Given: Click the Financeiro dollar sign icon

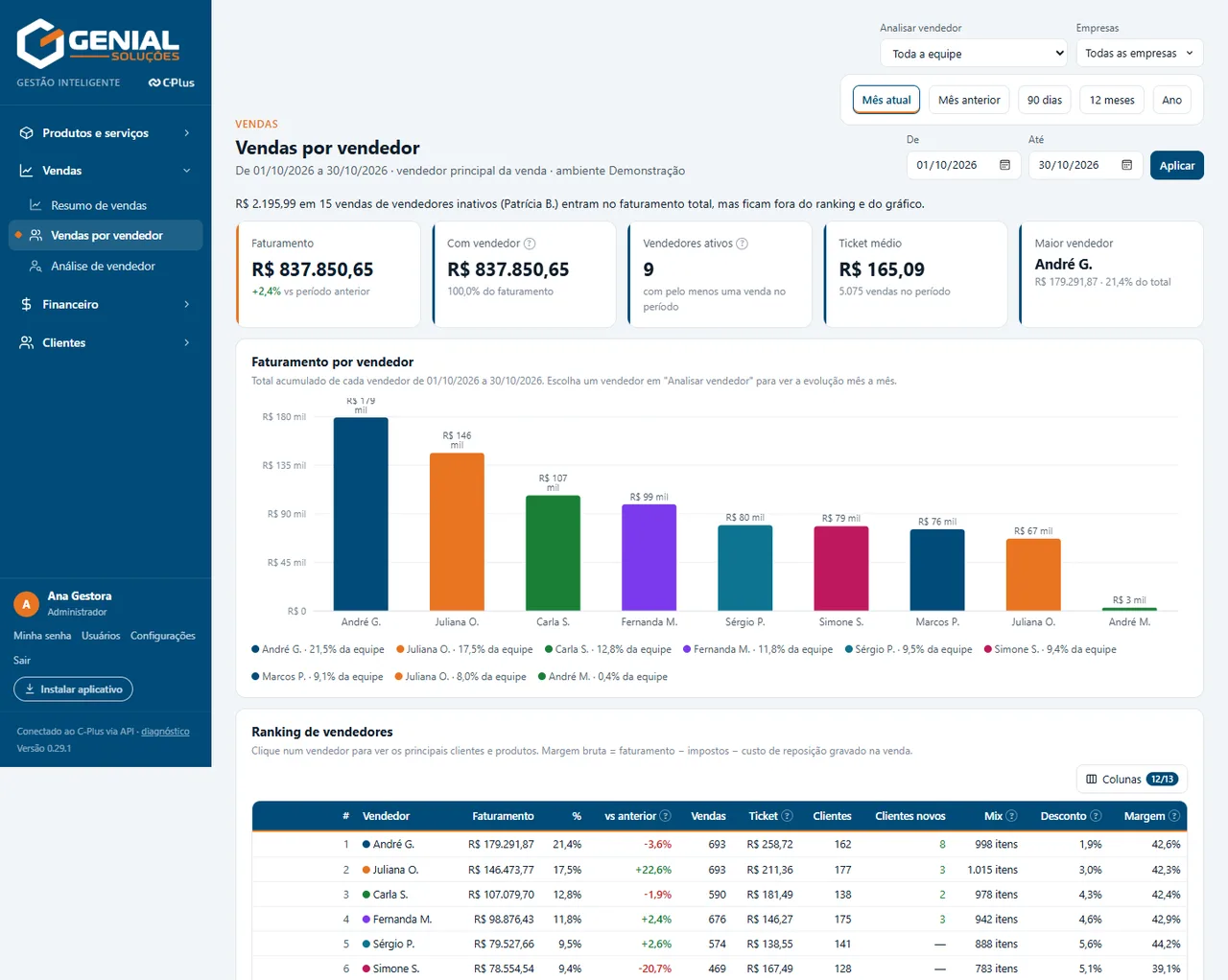Looking at the screenshot, I should [x=27, y=304].
